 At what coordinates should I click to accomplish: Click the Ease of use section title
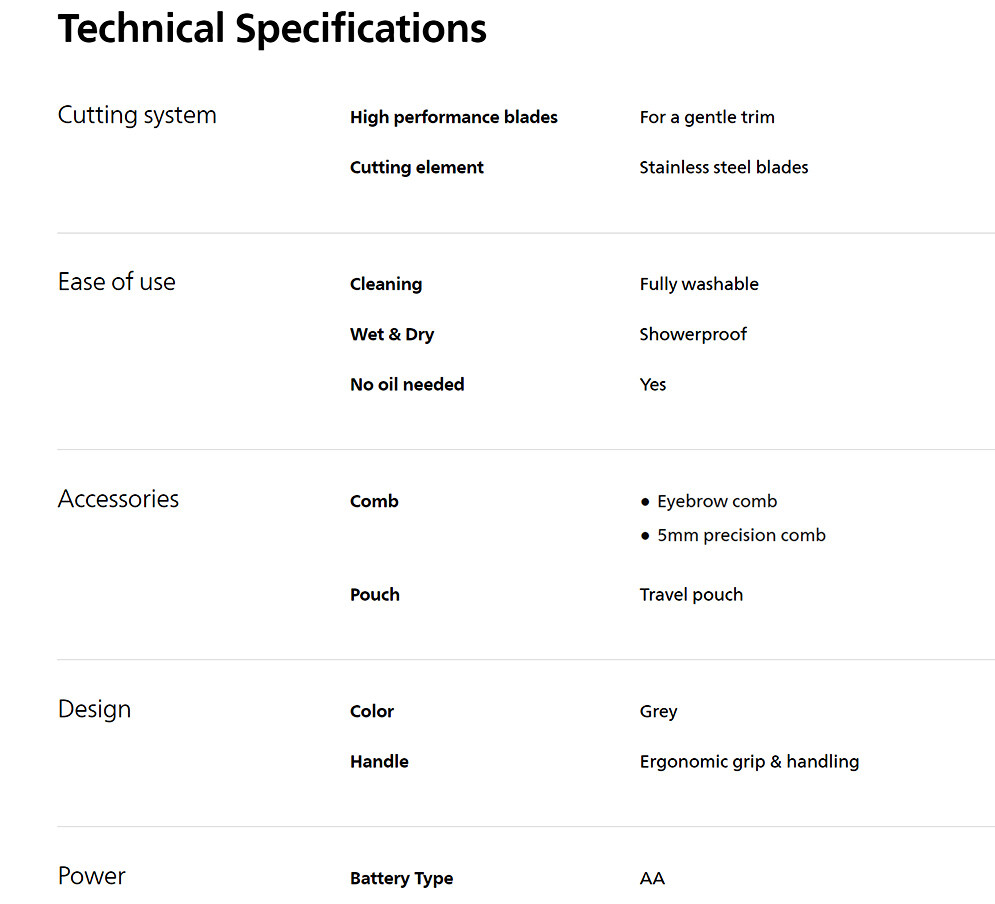tap(116, 282)
